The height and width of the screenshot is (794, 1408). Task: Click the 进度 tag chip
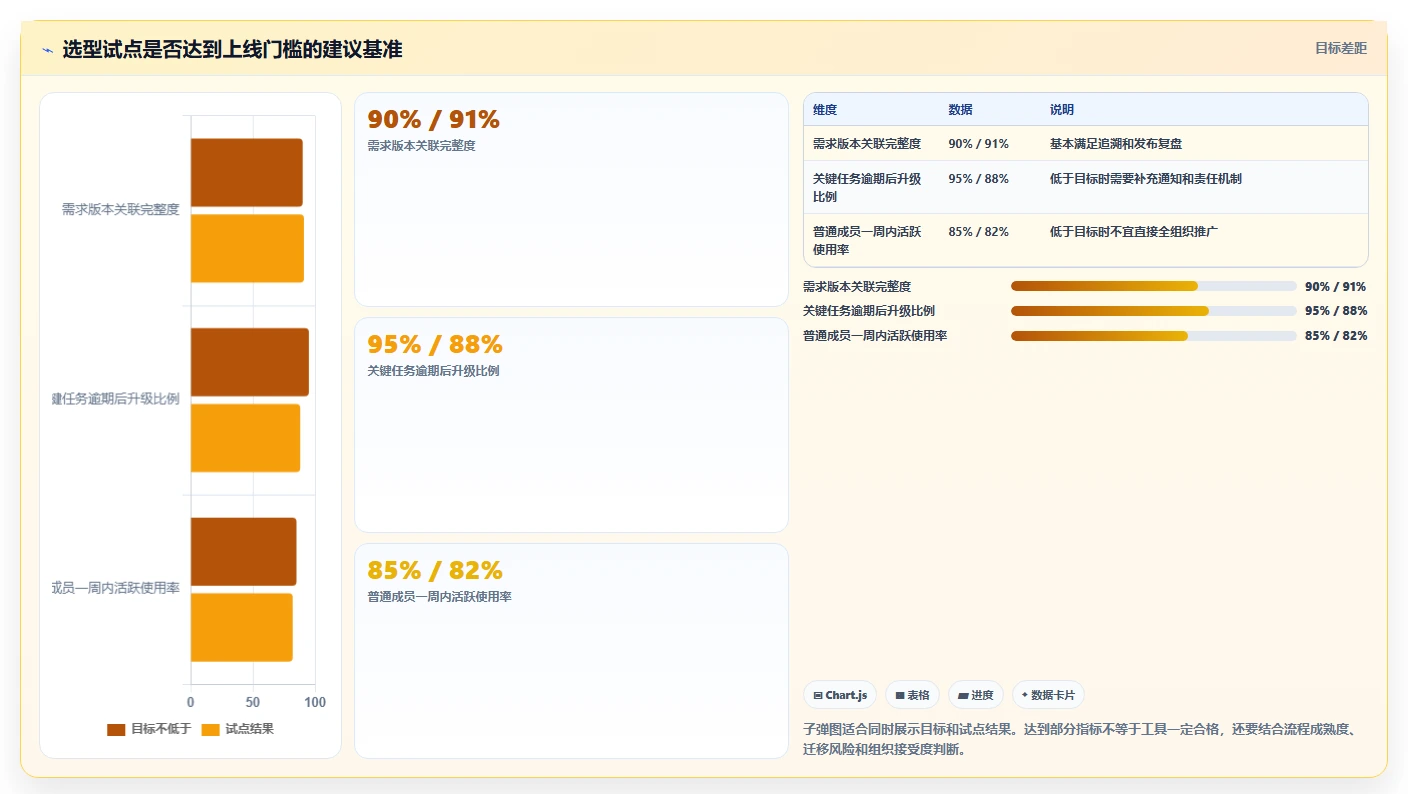(x=975, y=695)
